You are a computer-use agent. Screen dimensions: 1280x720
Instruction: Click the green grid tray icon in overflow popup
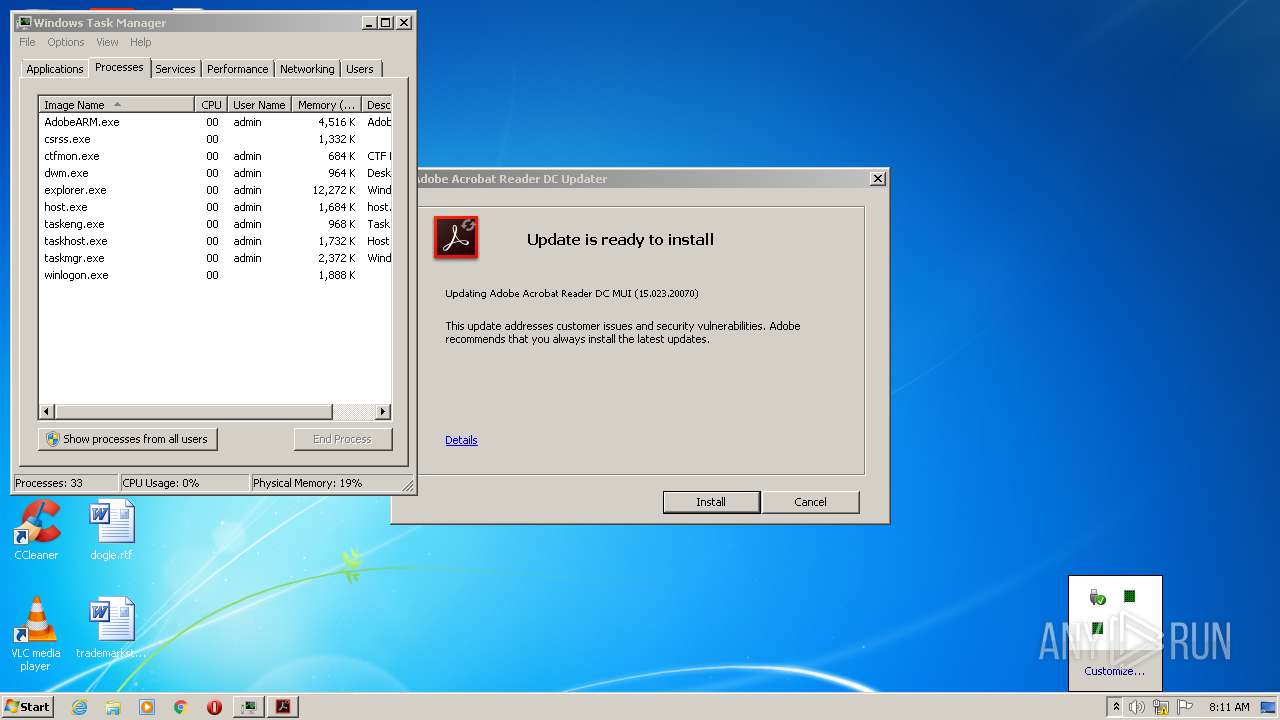click(1129, 596)
